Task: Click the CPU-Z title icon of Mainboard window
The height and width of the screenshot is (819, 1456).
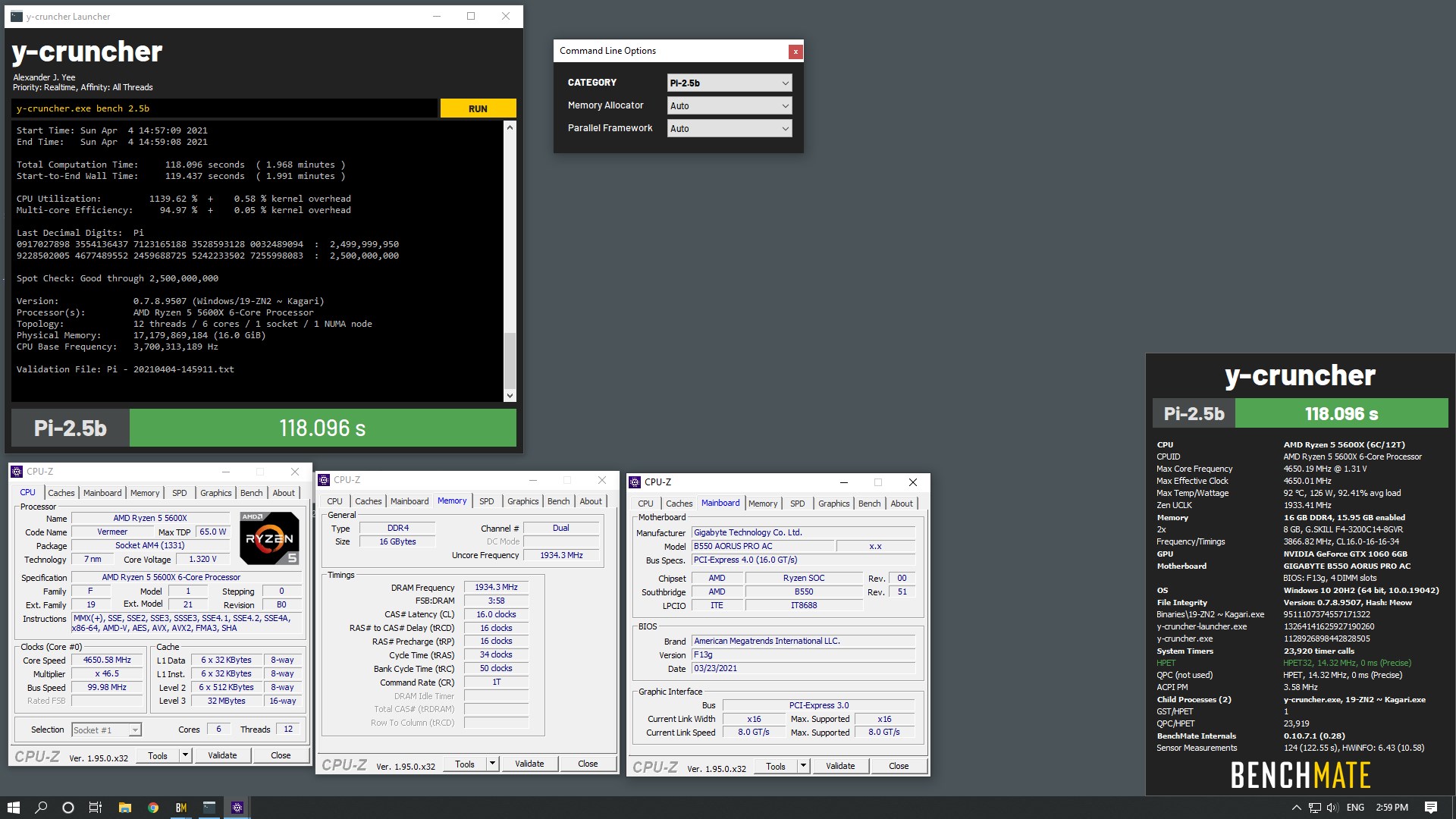Action: coord(635,482)
